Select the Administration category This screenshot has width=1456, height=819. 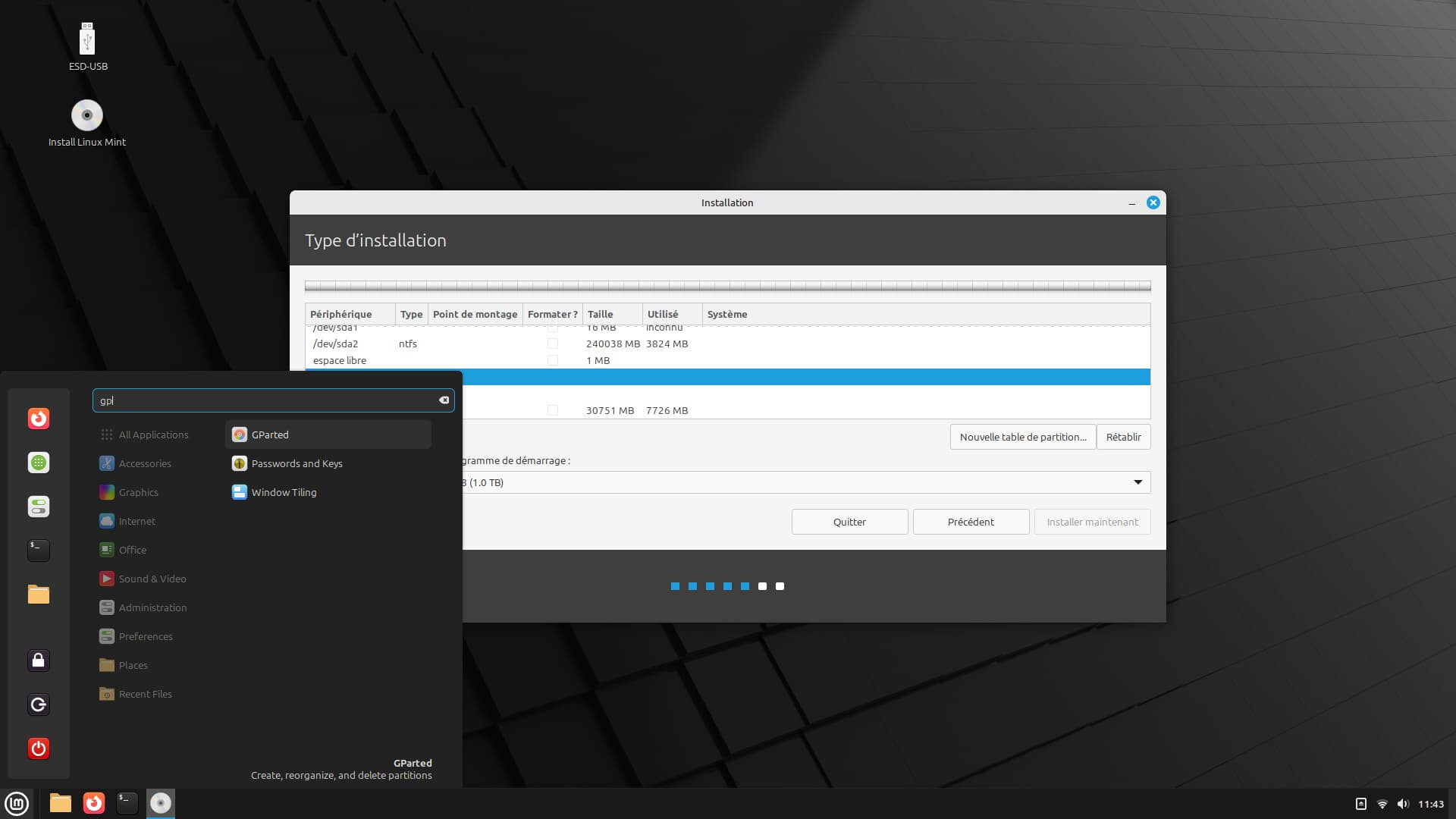coord(152,607)
